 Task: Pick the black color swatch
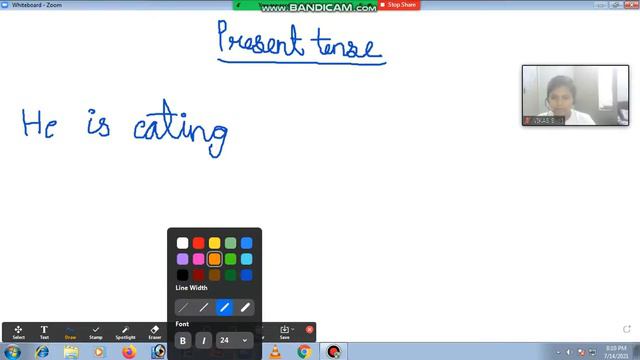[x=182, y=275]
